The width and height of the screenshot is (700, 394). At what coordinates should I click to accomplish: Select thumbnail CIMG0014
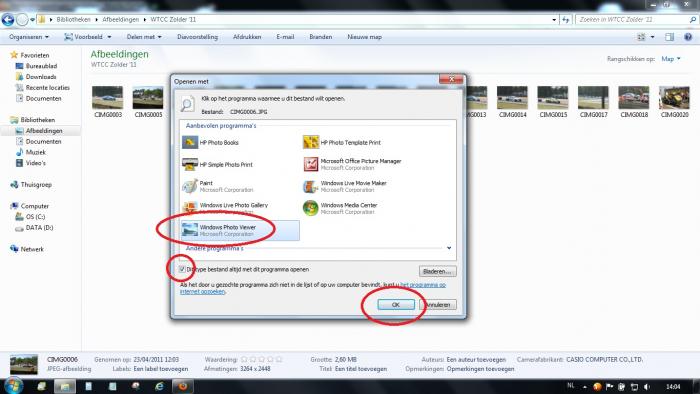click(x=512, y=102)
